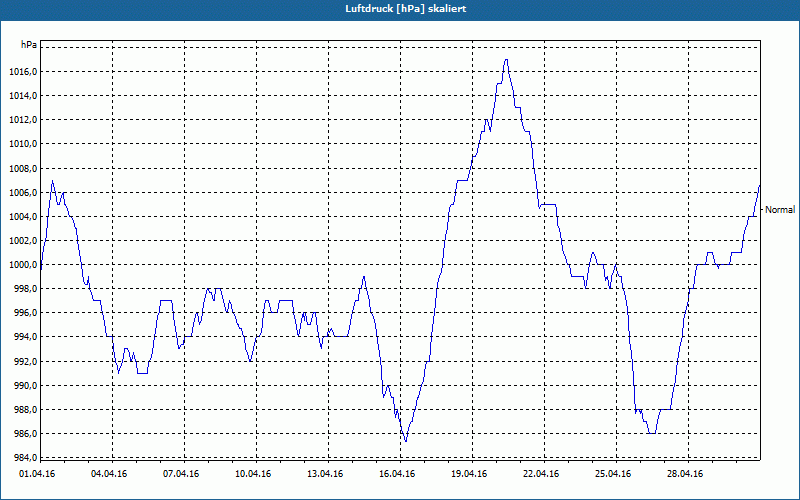Image resolution: width=800 pixels, height=500 pixels.
Task: Click the chart title 'Luftdruck [hPa] skaliert'
Action: tap(406, 9)
